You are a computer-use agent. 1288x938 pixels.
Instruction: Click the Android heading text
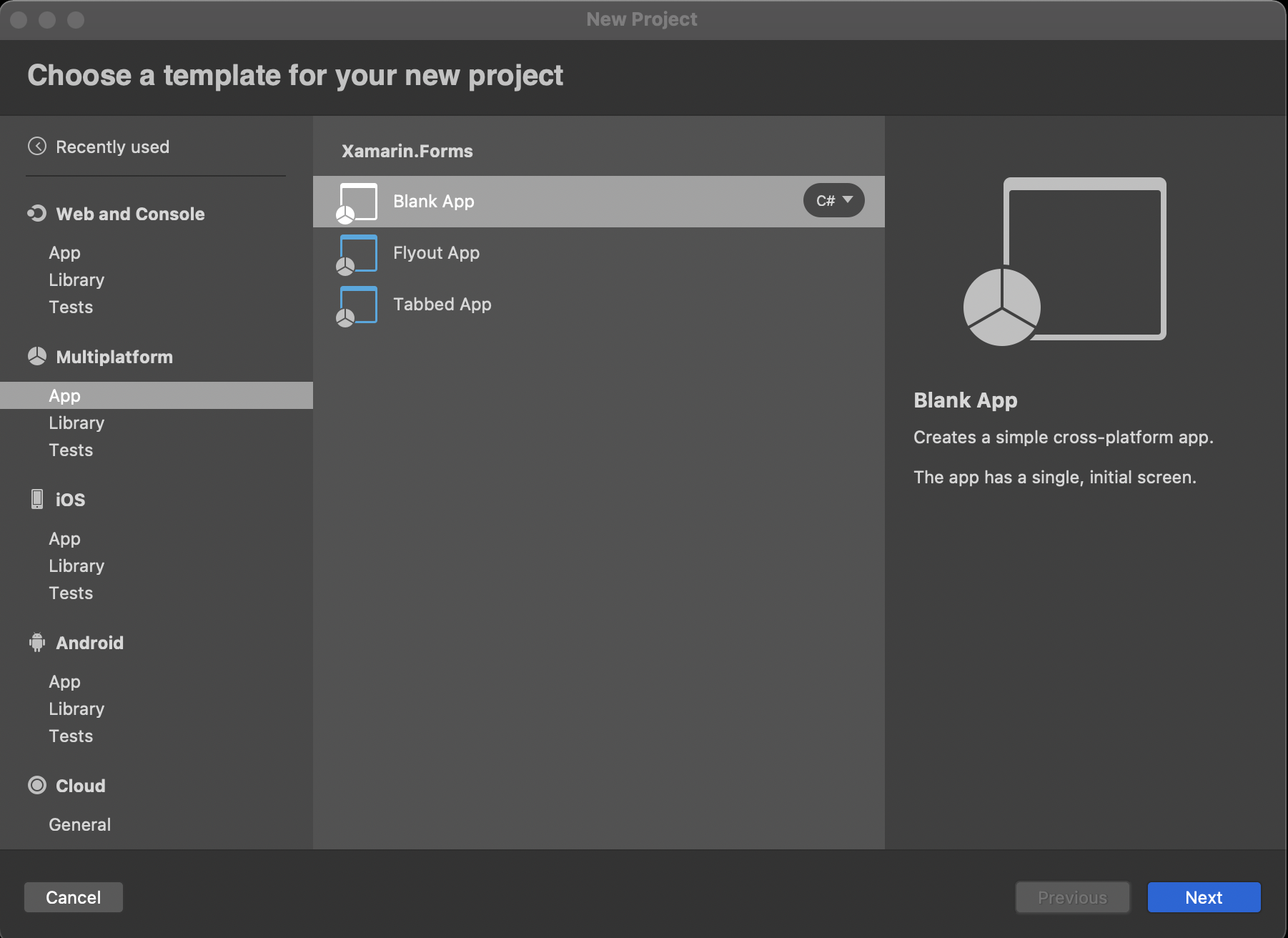[89, 643]
